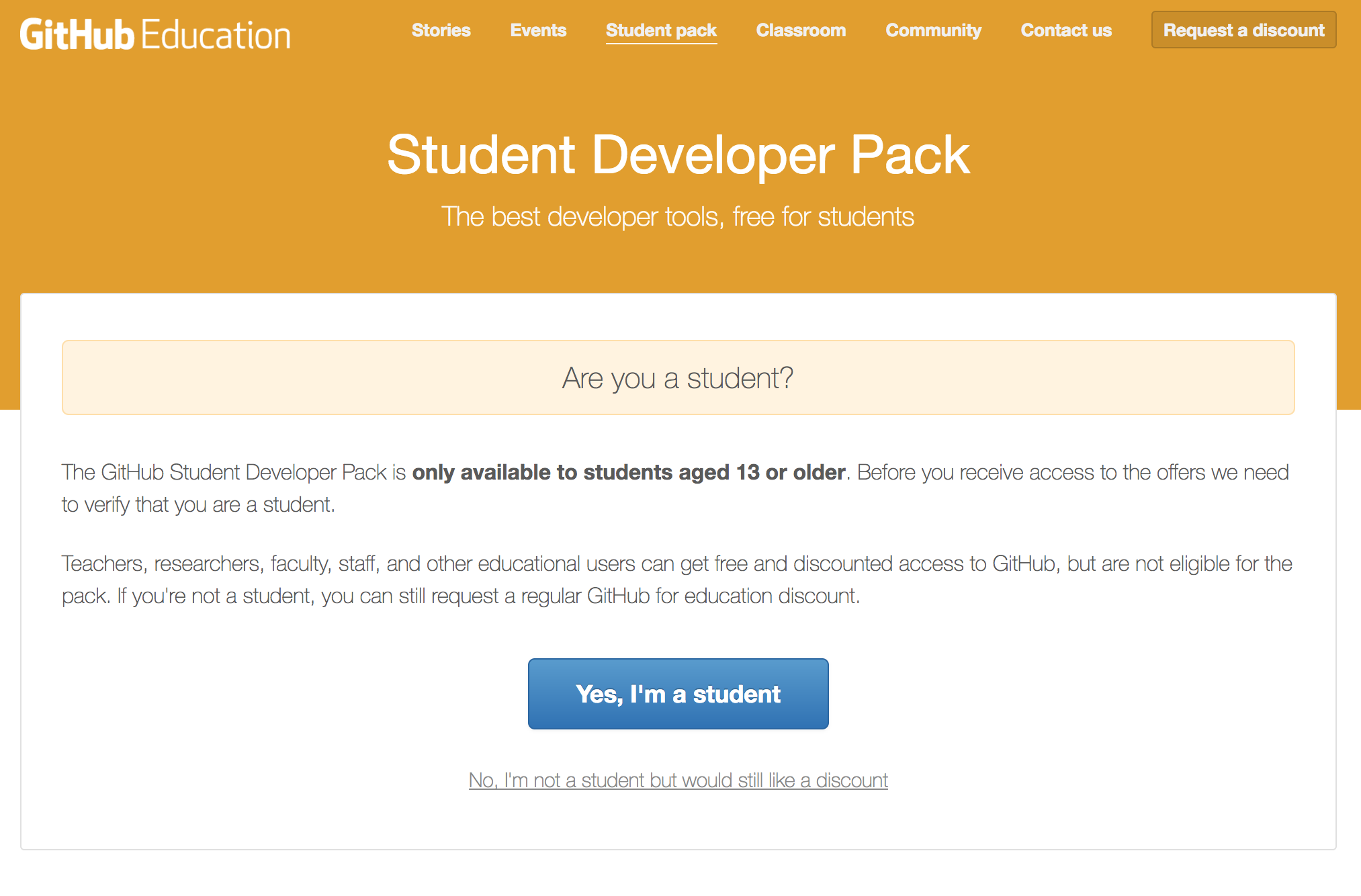Go to the Stories page

(x=441, y=30)
